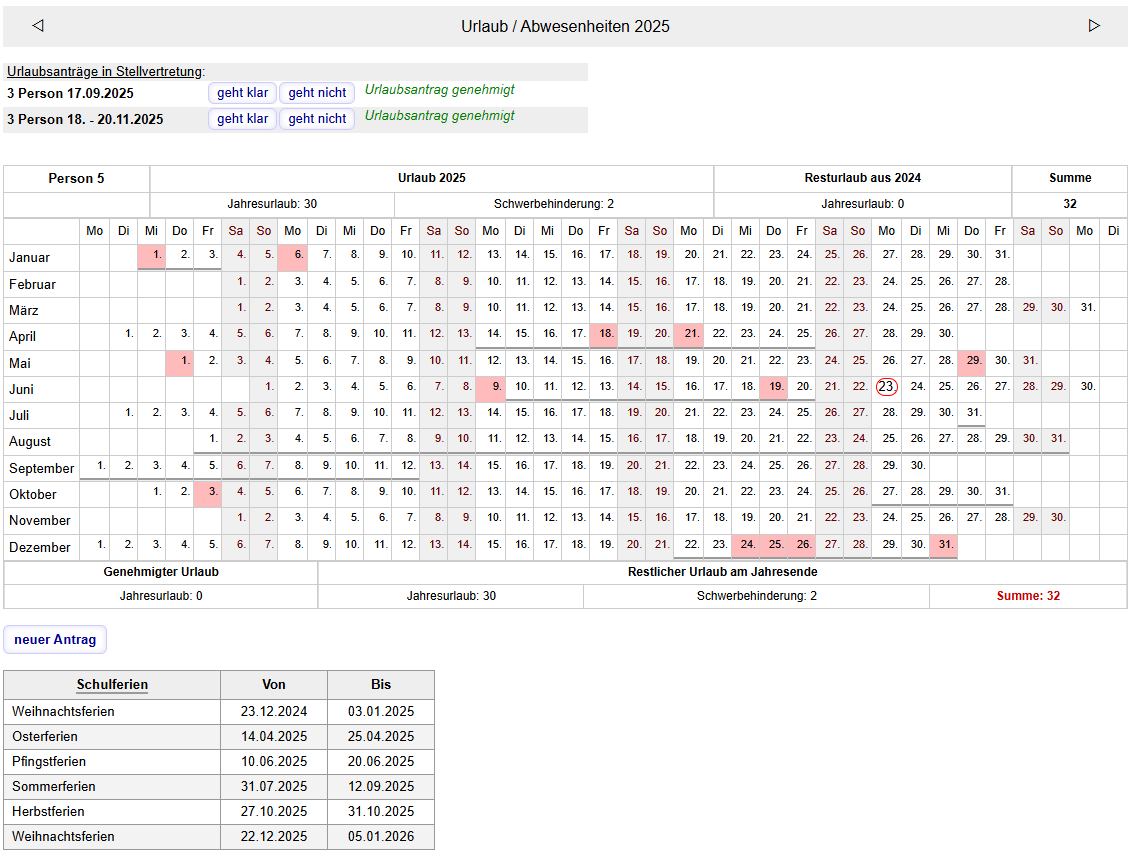Click 'geht klar' for 17.09.2025 request

pos(243,93)
